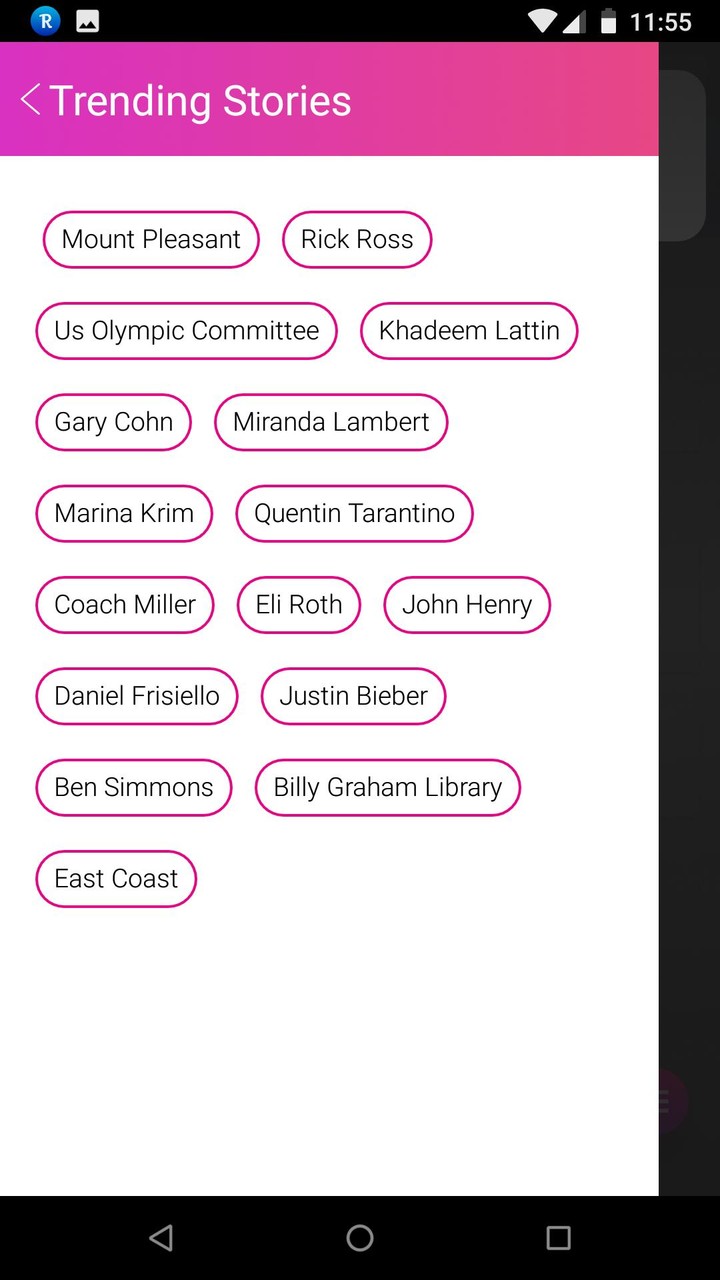Tap the partially hidden floating menu button
The width and height of the screenshot is (720, 1280).
pos(670,1101)
